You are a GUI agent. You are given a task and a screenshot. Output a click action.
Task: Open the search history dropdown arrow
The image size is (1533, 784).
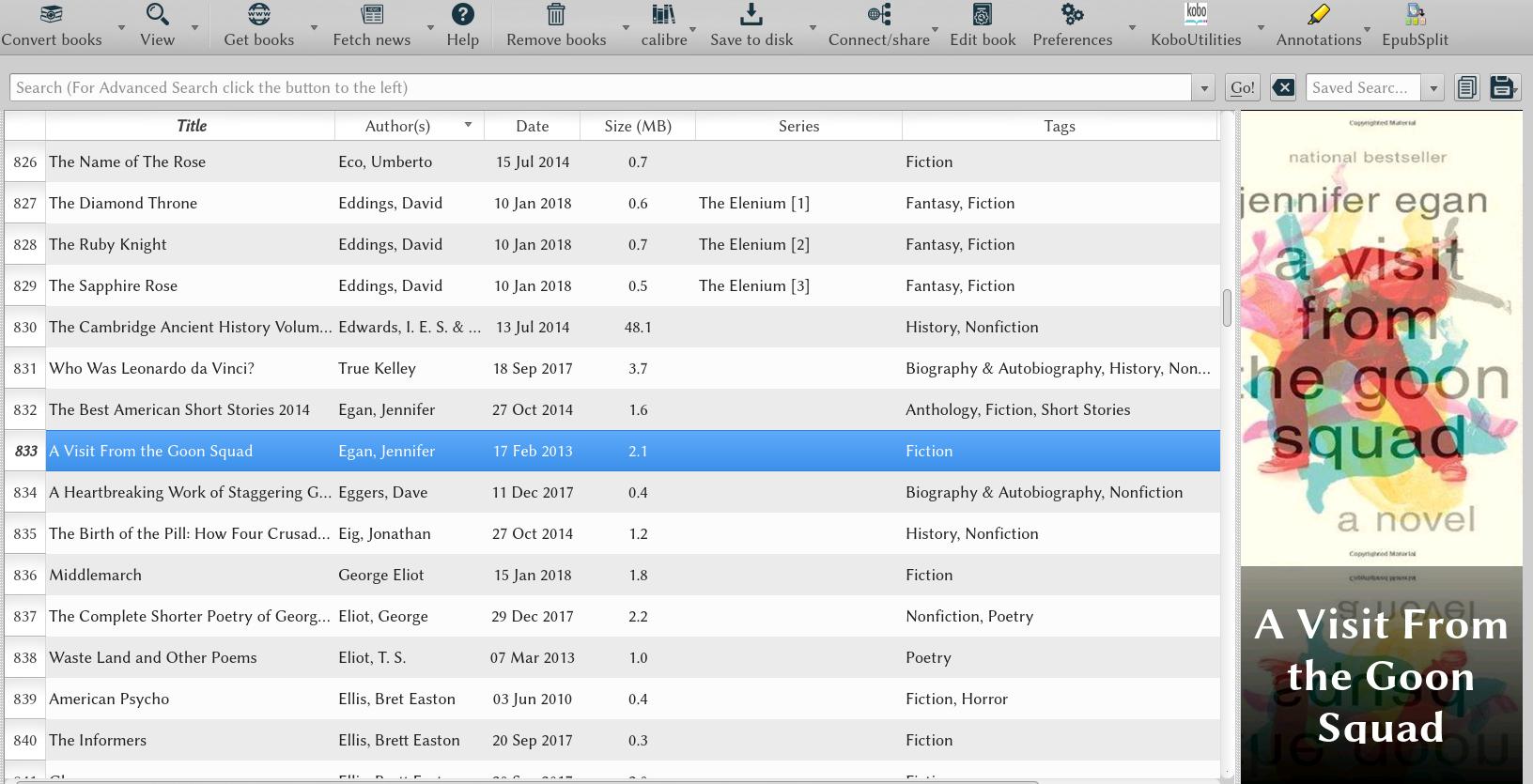point(1203,88)
